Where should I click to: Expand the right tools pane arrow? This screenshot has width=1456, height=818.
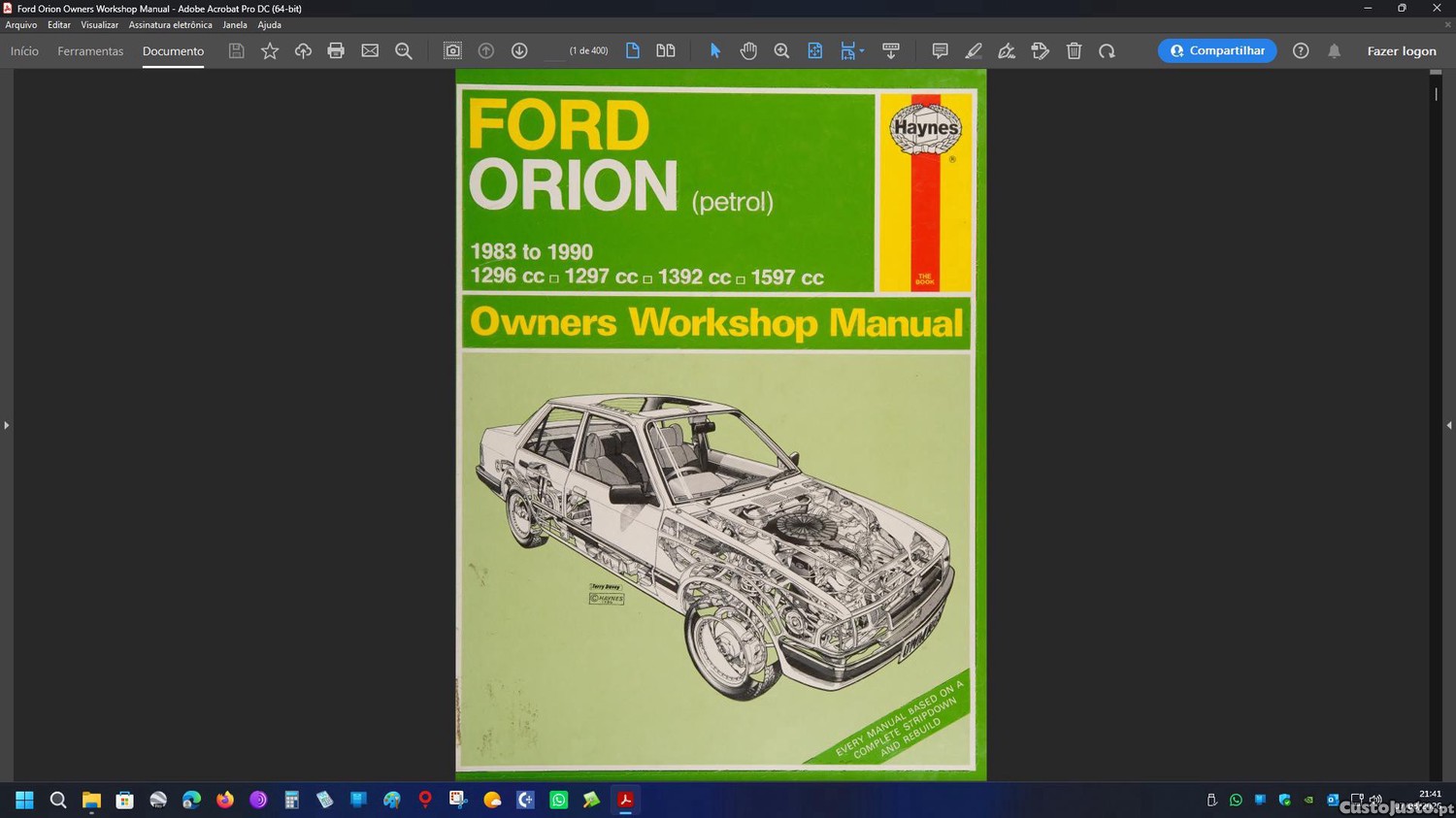pos(1449,425)
